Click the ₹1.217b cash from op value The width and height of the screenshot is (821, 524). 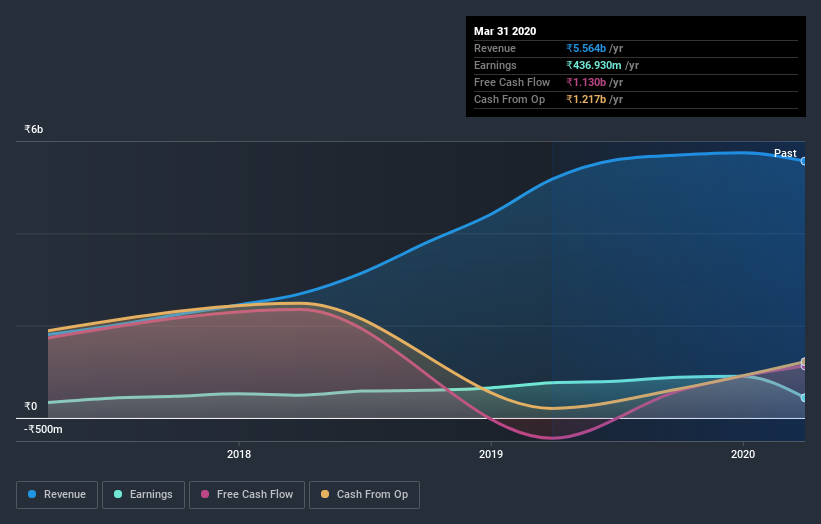point(586,99)
